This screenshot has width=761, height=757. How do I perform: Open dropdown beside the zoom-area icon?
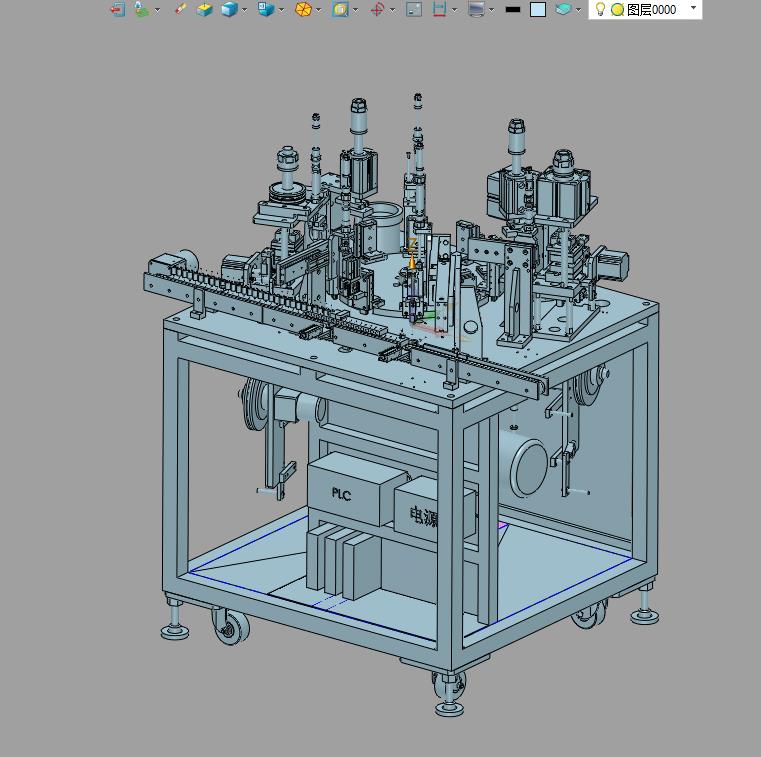pyautogui.click(x=356, y=10)
